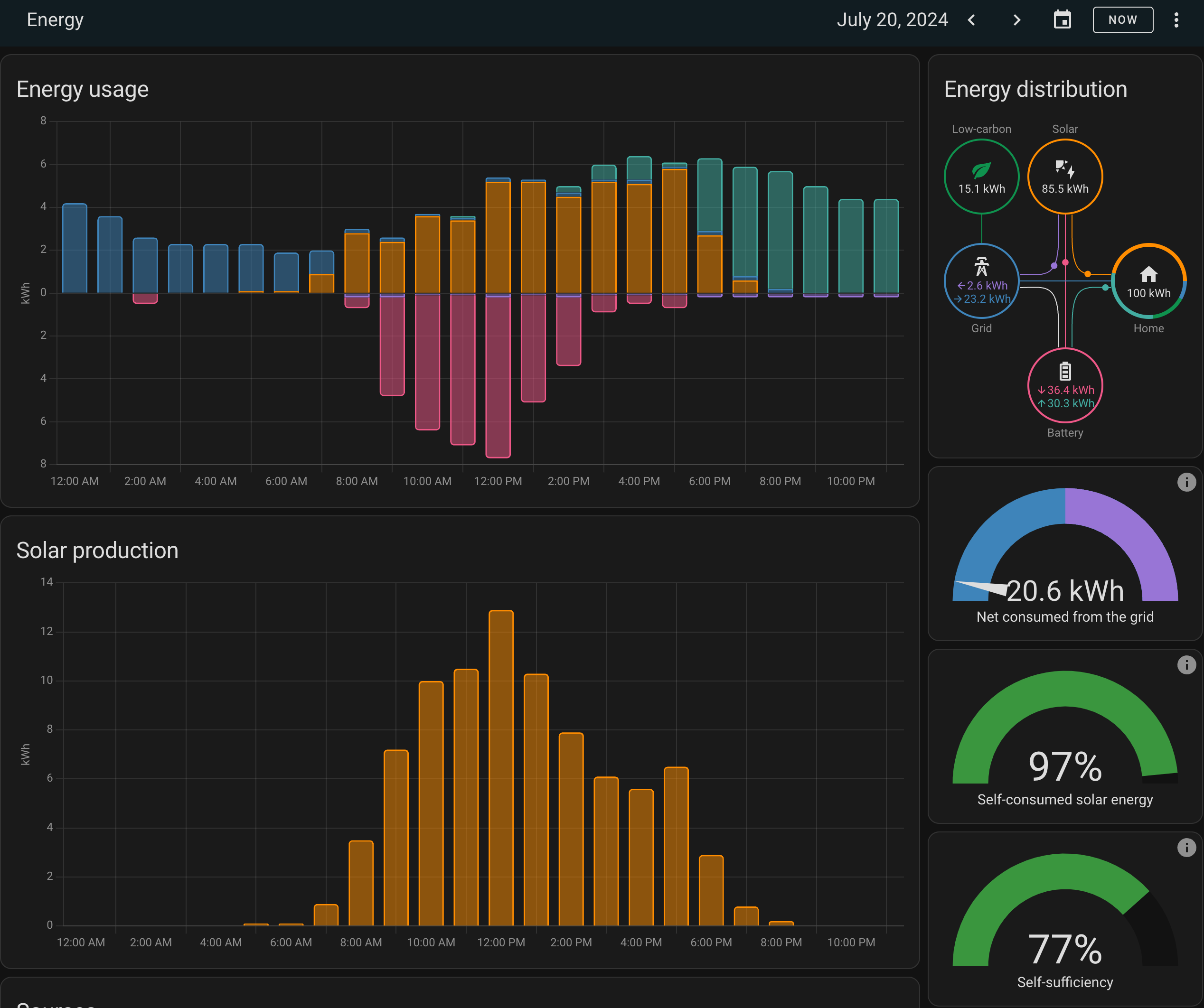
Task: Click the tallest solar production bar at noon
Action: [x=500, y=768]
